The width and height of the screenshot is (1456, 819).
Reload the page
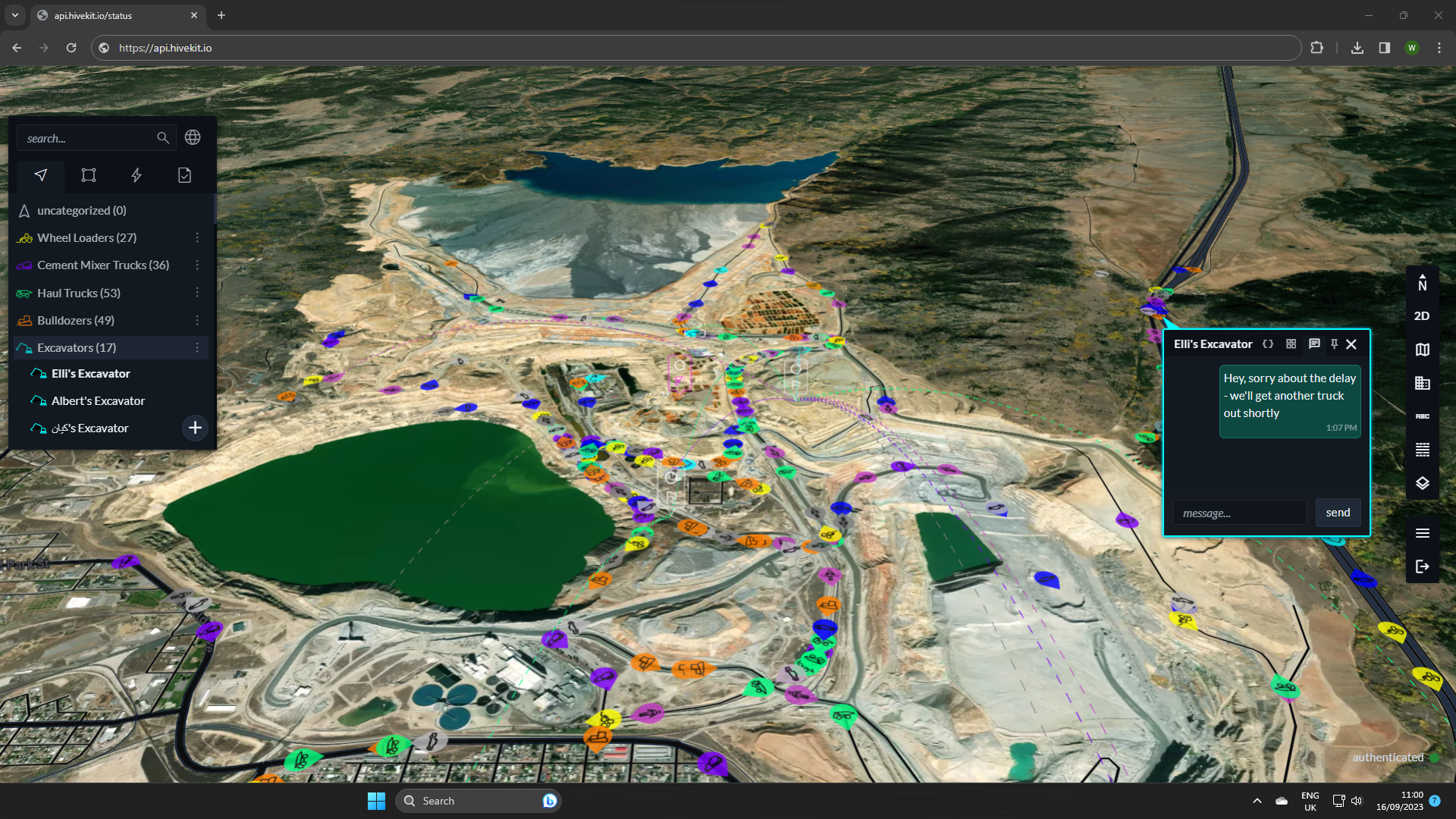click(x=71, y=48)
